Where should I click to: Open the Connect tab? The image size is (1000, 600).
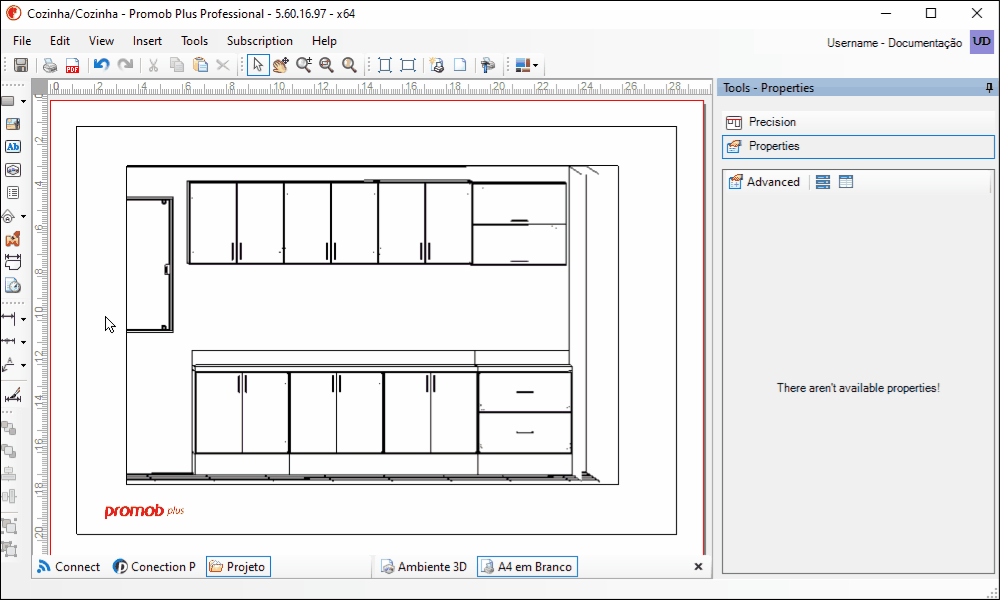coord(68,567)
